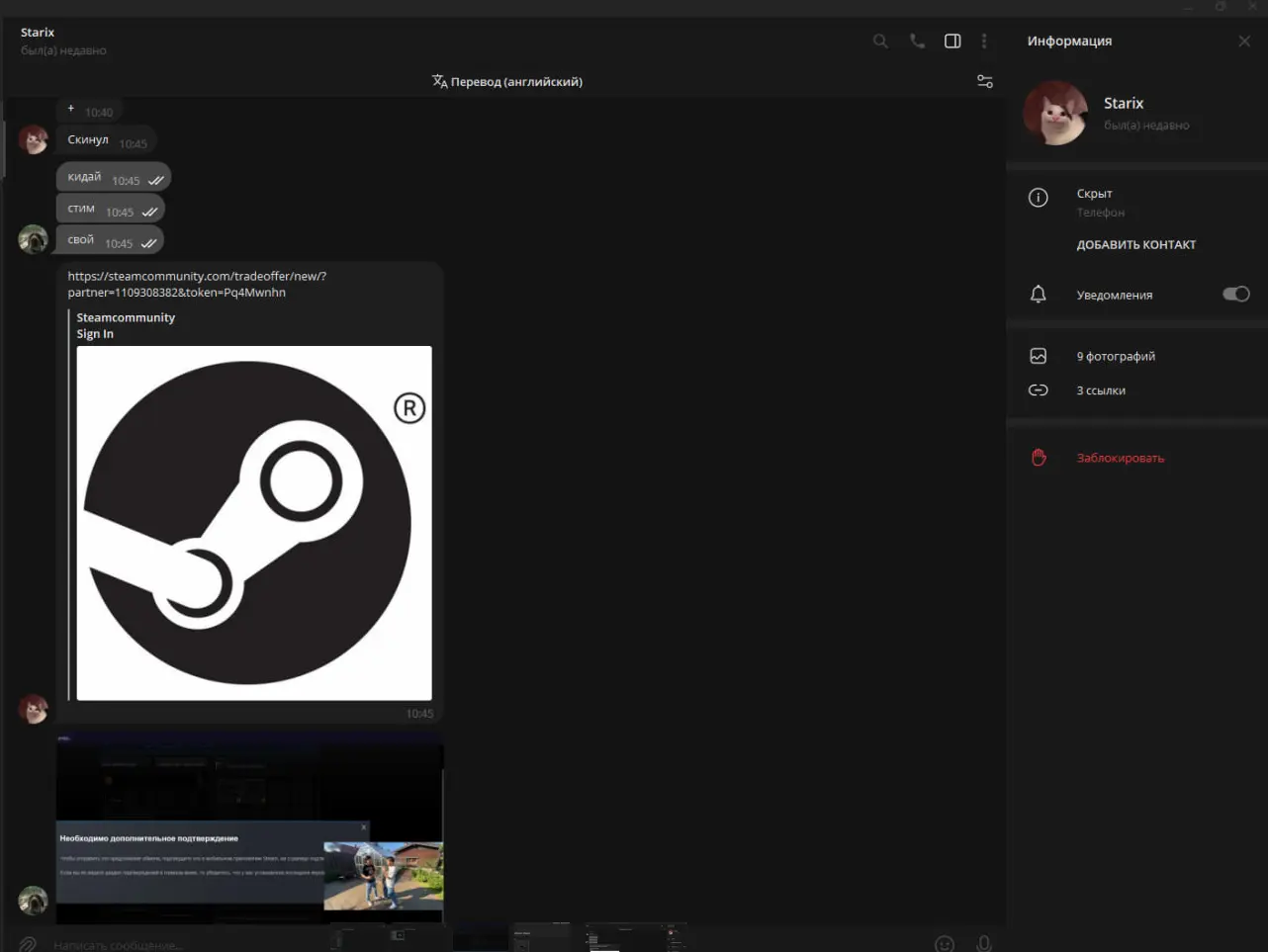Disable the Уведомления toggle switch
Viewport: 1268px width, 952px height.
[x=1235, y=295]
